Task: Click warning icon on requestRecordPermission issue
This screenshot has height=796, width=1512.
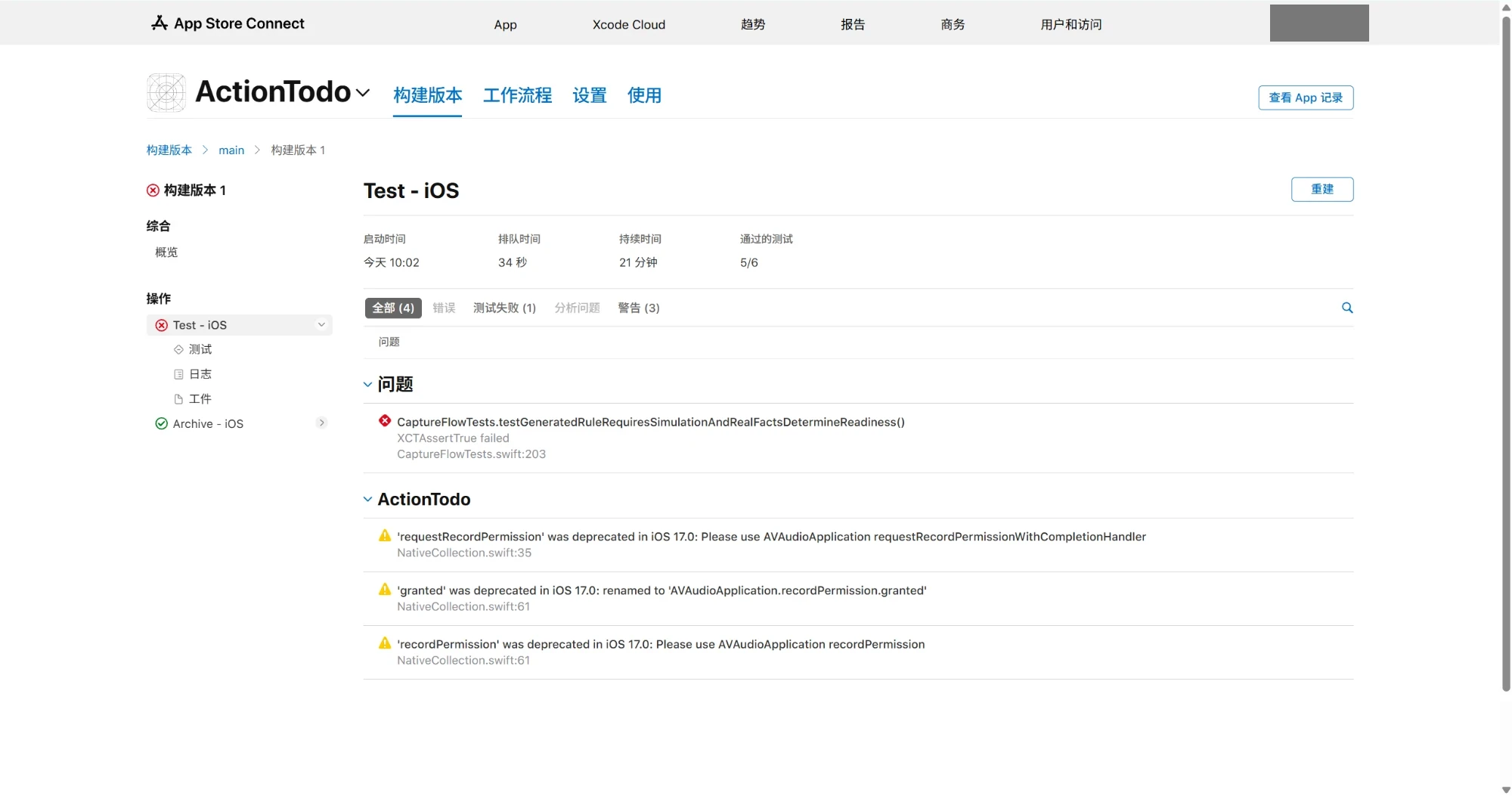Action: pyautogui.click(x=385, y=536)
